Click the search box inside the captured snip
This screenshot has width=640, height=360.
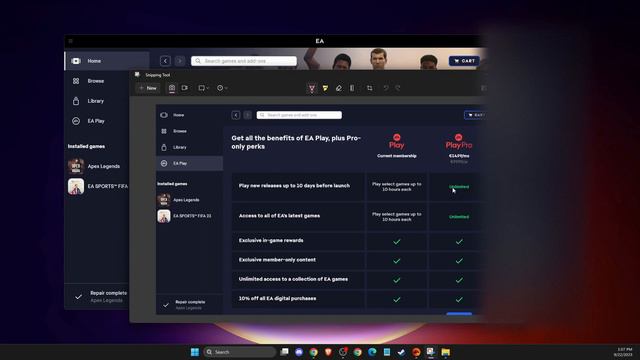tap(299, 115)
